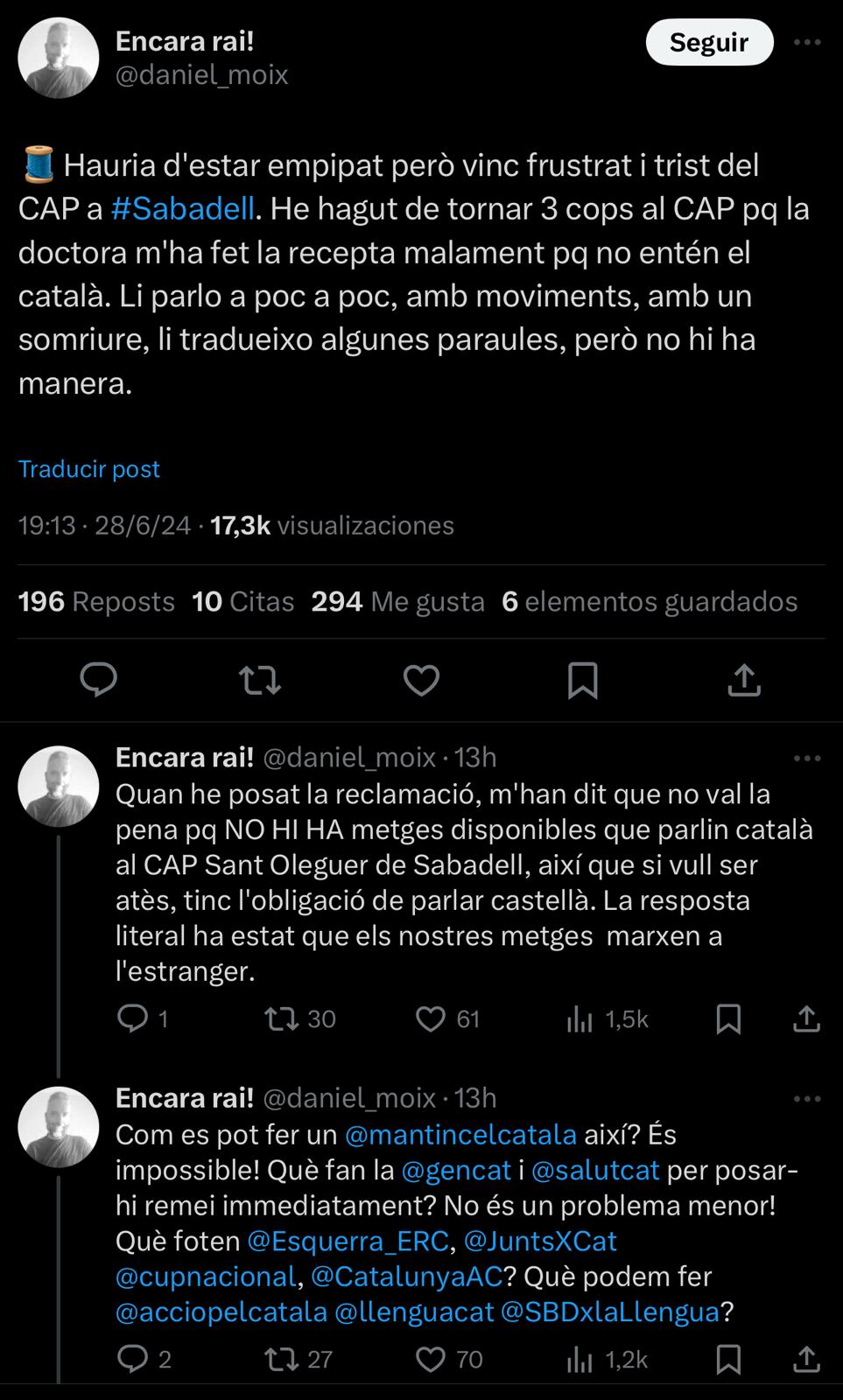Image resolution: width=843 pixels, height=1400 pixels.
Task: Bookmark the reply mentioning CAP Sant Oleguer
Action: (728, 1018)
